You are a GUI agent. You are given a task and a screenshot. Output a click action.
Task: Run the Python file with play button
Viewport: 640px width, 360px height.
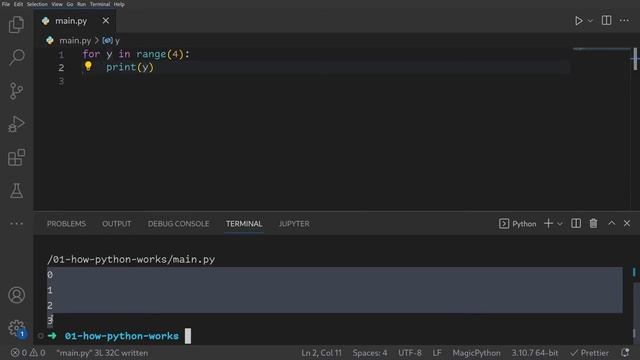(x=578, y=21)
